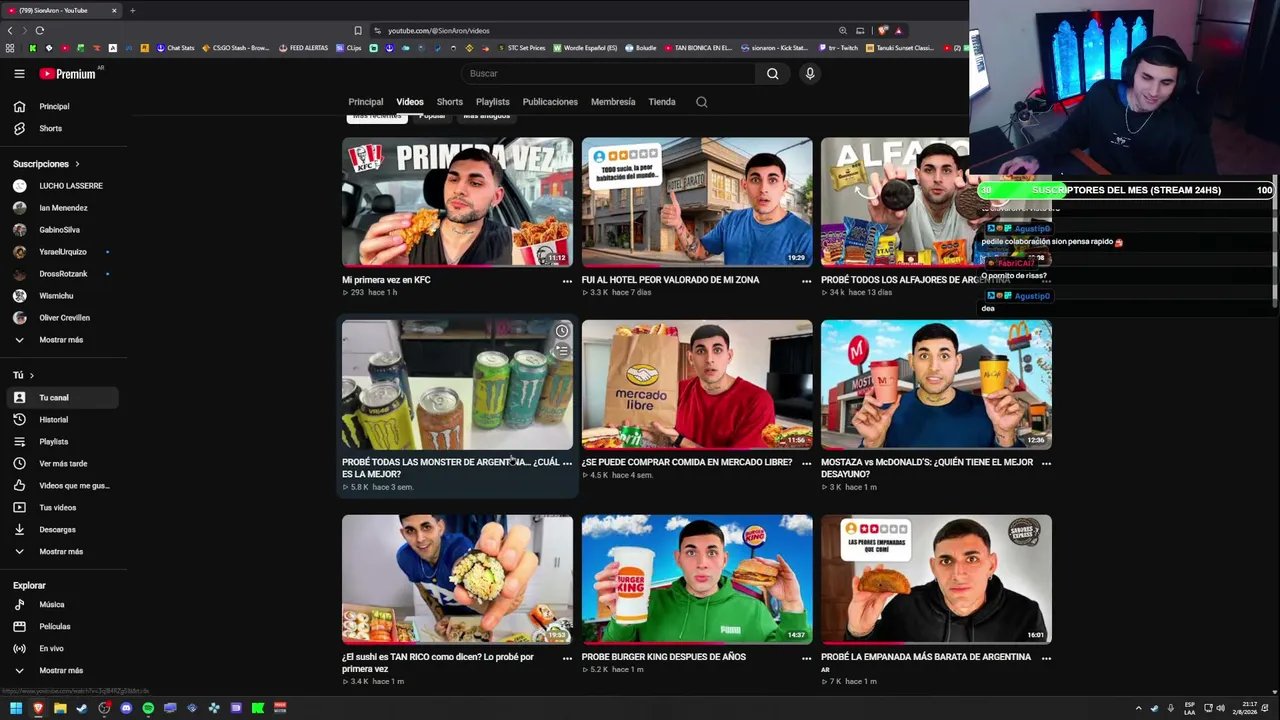Click the search magnifier button

(772, 73)
